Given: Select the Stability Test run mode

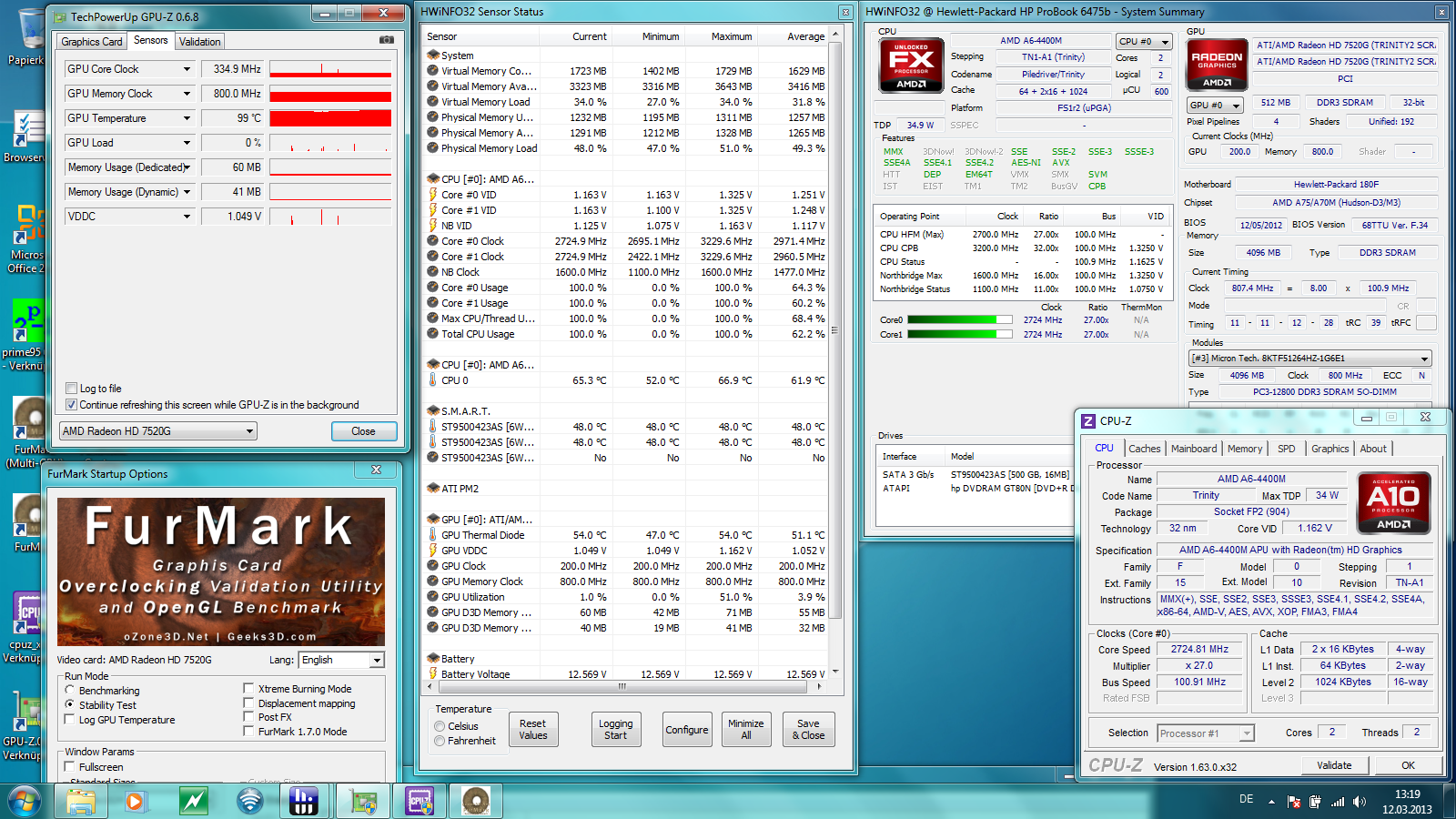Looking at the screenshot, I should (70, 705).
